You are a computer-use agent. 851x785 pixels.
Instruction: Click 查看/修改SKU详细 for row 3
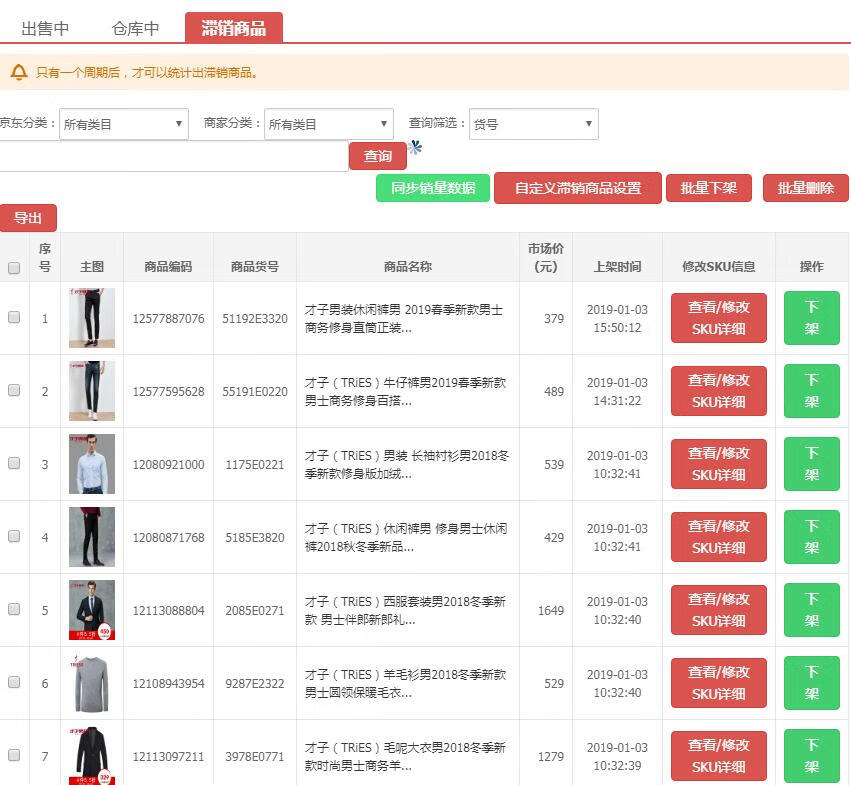point(718,464)
